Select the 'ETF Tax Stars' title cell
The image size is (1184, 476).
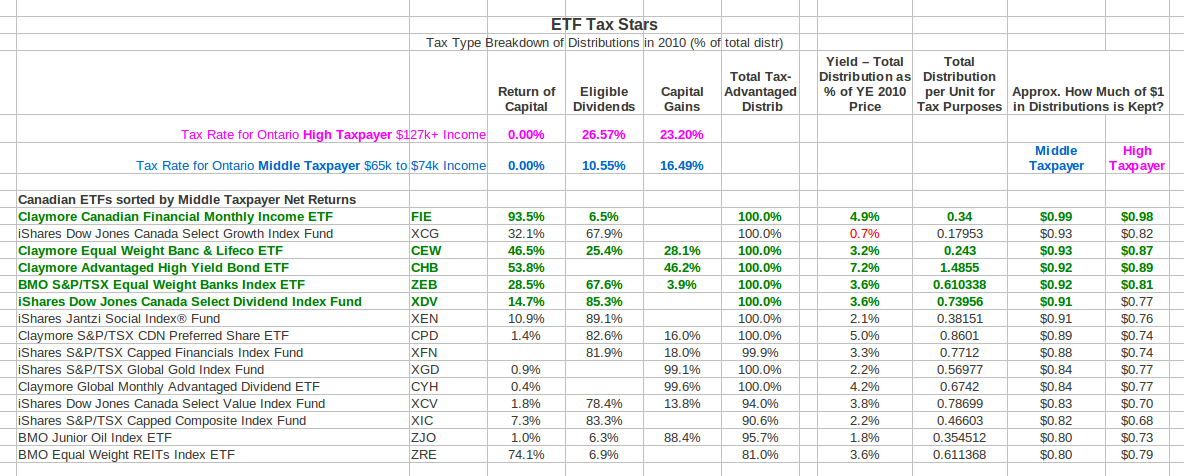pyautogui.click(x=604, y=25)
